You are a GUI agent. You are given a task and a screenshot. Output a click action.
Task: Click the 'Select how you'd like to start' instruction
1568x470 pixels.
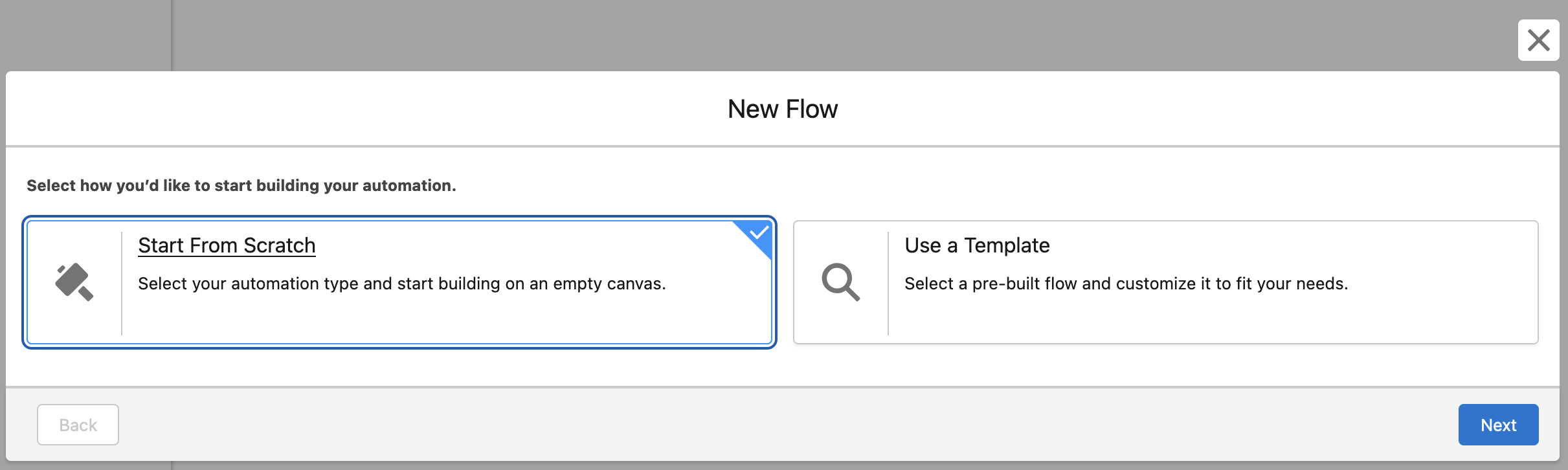(x=241, y=186)
